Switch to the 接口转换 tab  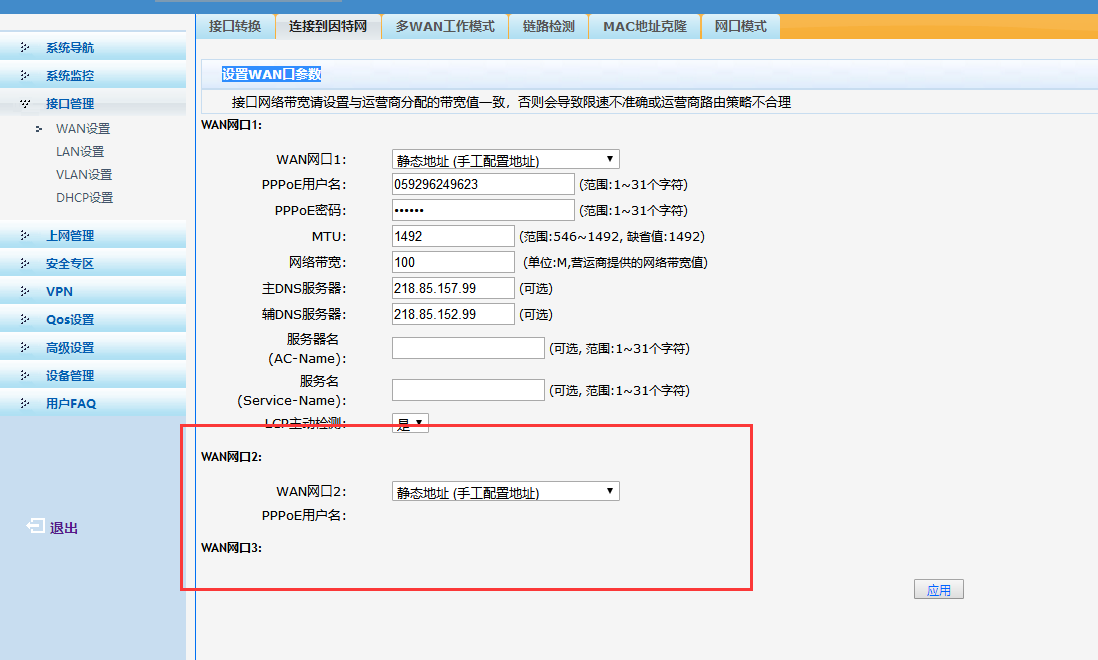235,27
